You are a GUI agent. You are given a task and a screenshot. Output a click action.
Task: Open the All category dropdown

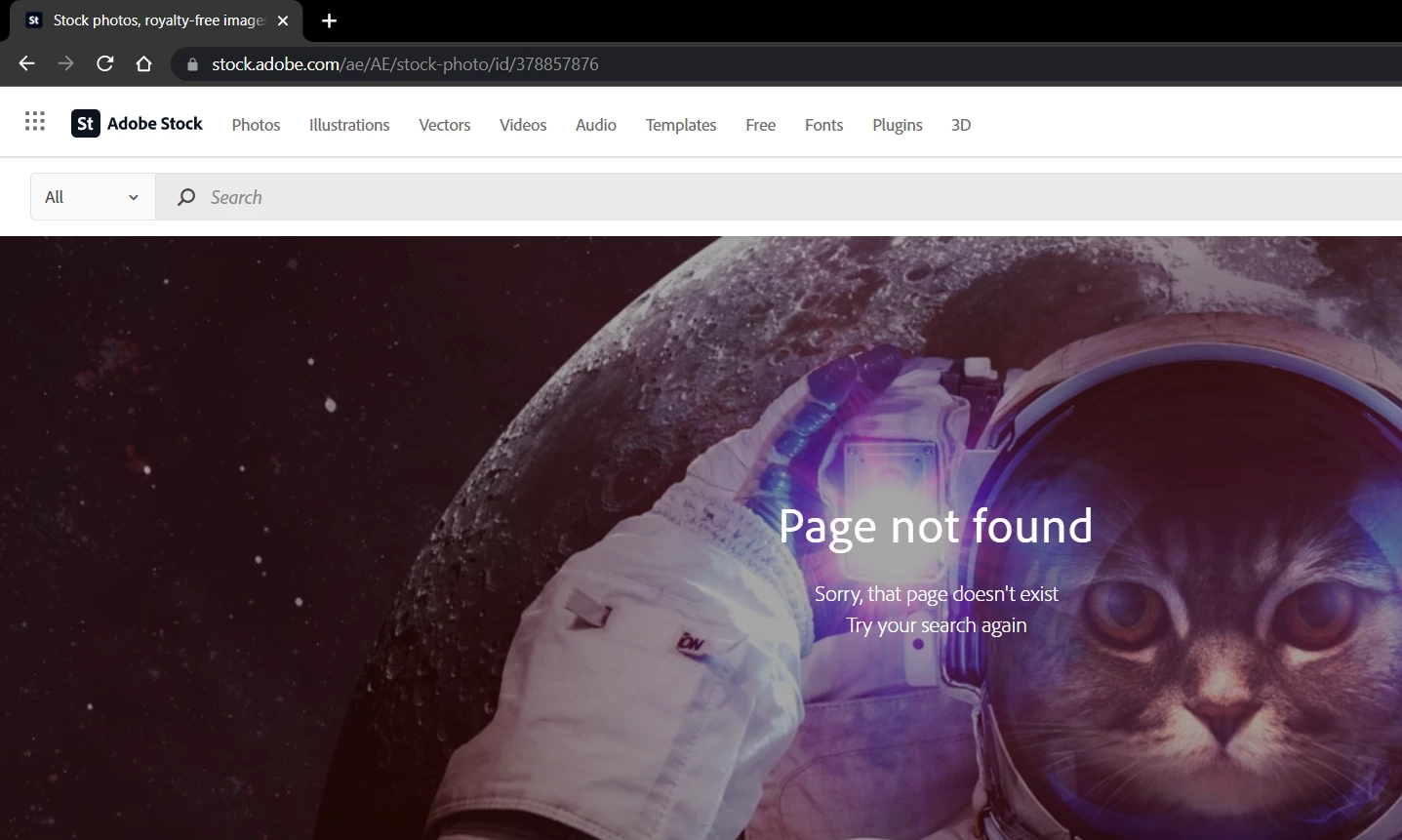pyautogui.click(x=93, y=197)
